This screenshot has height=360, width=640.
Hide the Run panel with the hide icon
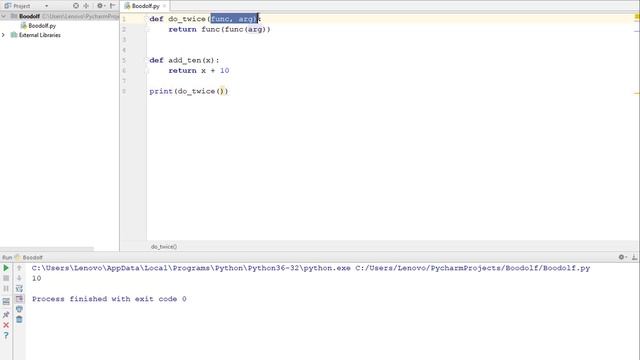(634, 257)
